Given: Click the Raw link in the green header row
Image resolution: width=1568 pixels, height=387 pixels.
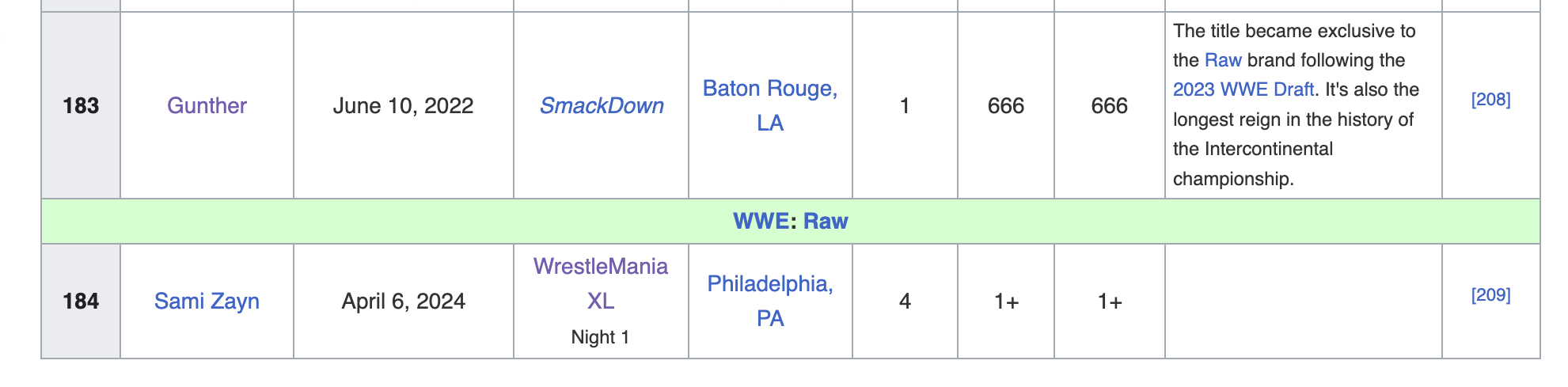Looking at the screenshot, I should pyautogui.click(x=826, y=221).
